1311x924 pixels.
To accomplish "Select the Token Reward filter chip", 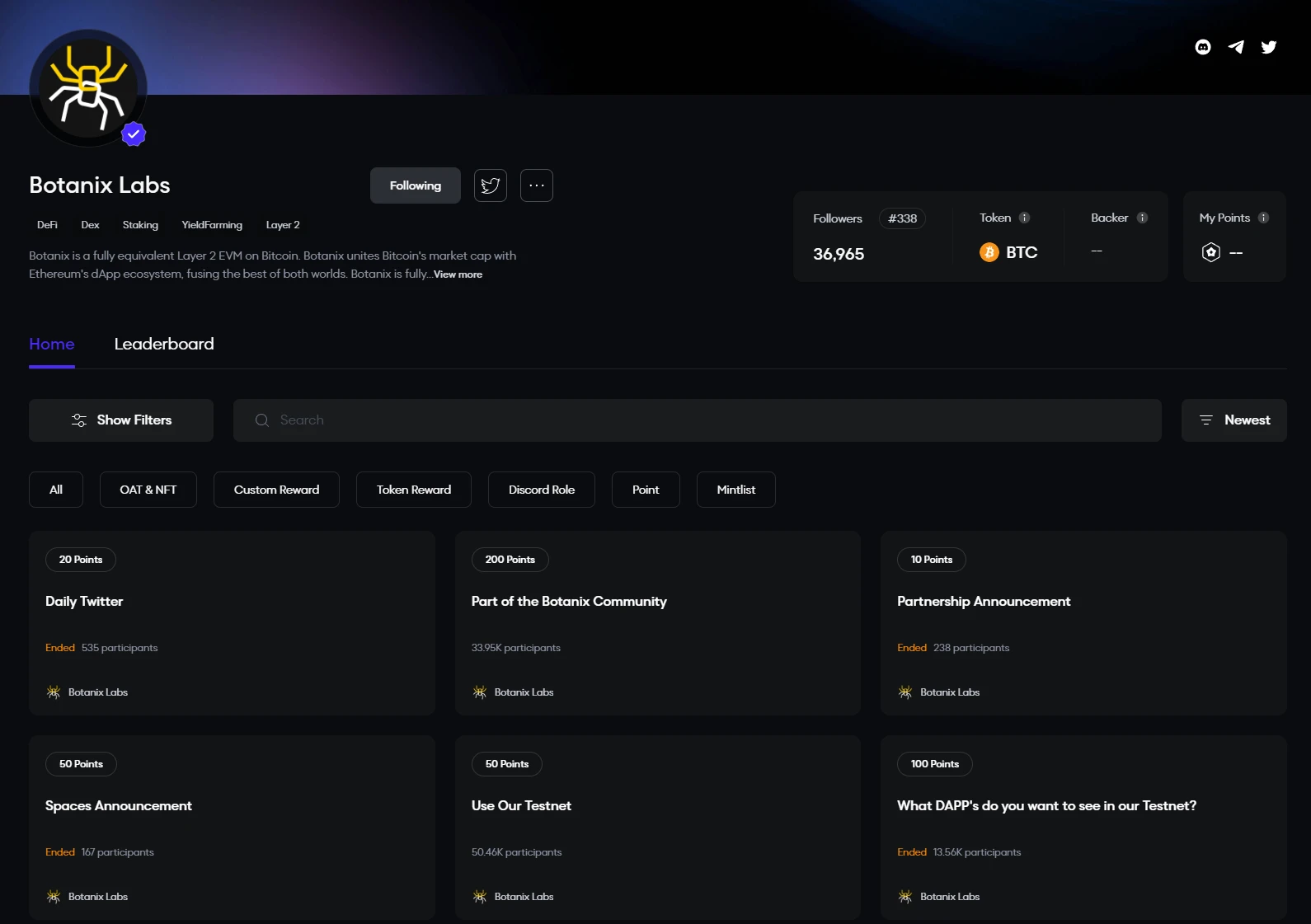I will pos(414,490).
